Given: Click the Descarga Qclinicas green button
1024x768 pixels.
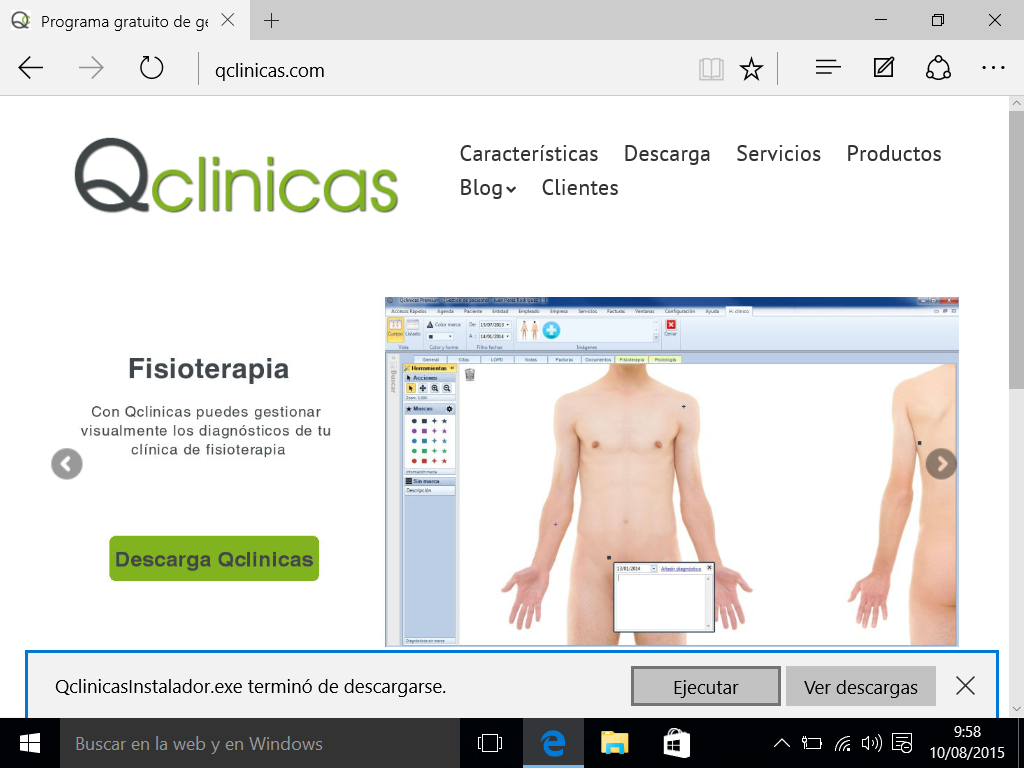Looking at the screenshot, I should click(x=214, y=559).
